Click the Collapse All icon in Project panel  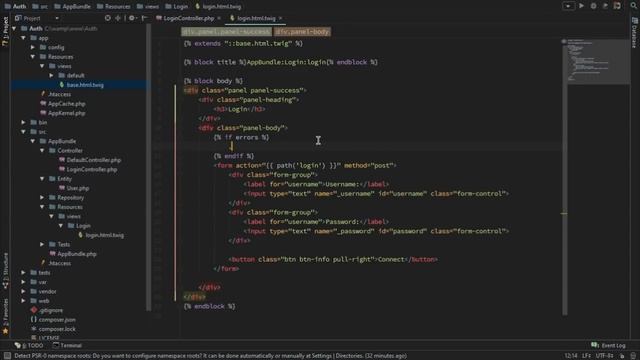pos(118,18)
